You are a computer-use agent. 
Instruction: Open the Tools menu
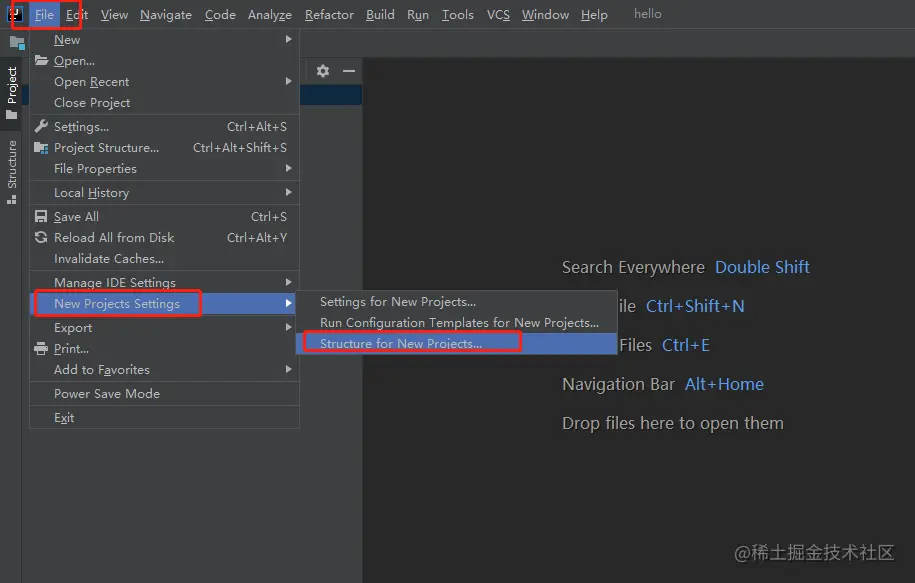click(458, 15)
